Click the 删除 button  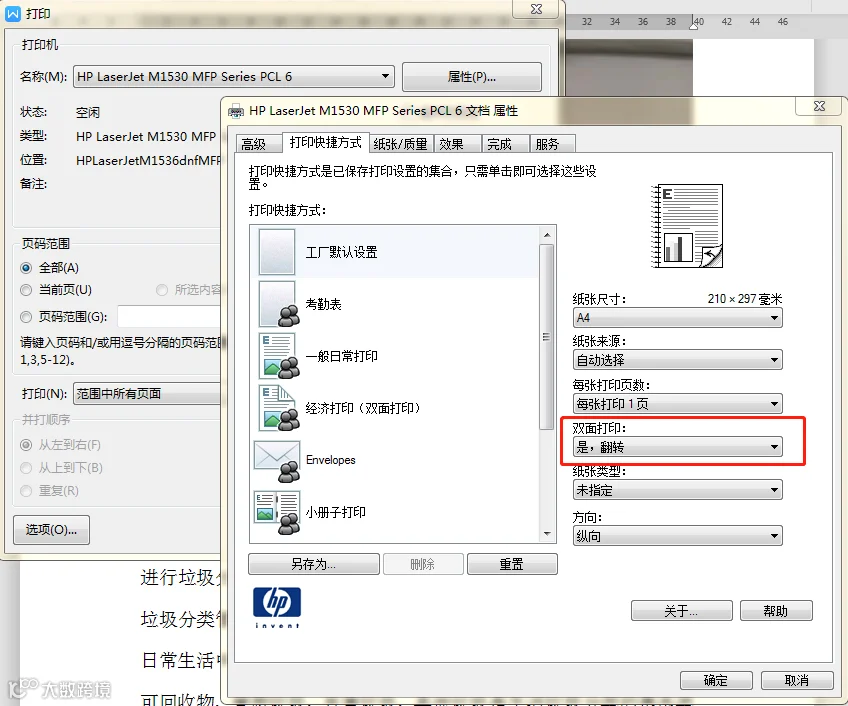(423, 564)
